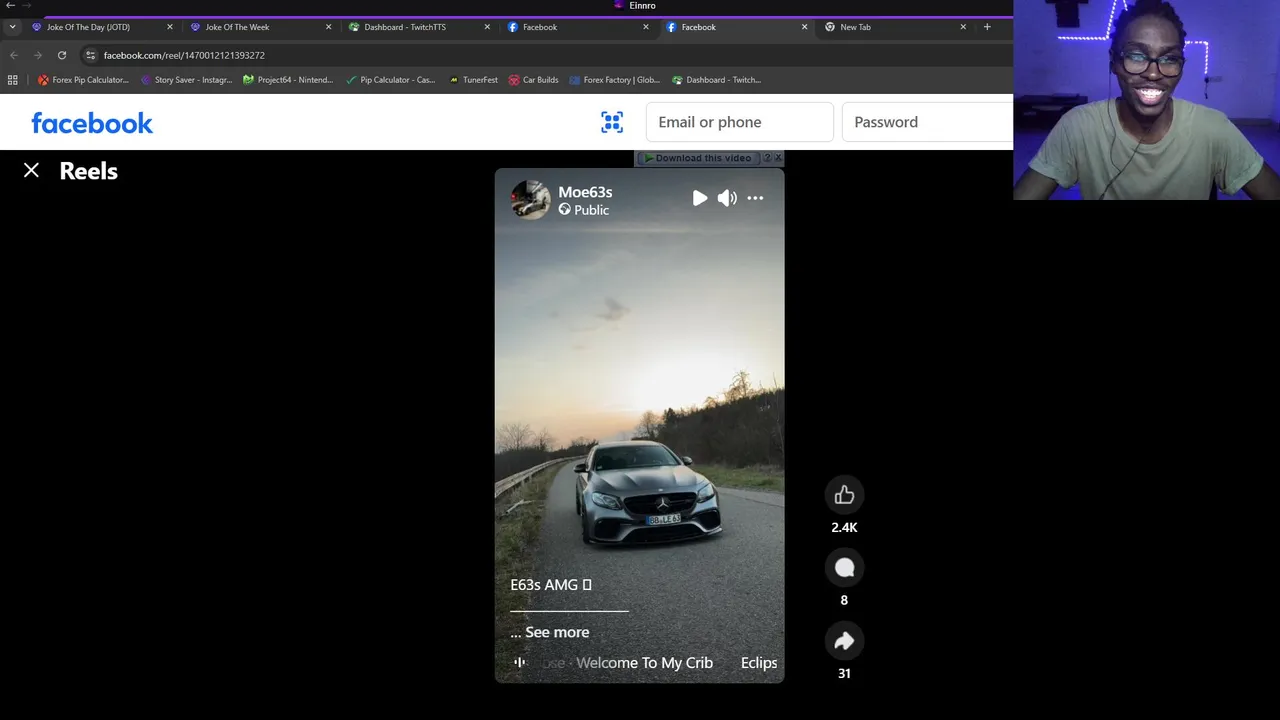This screenshot has height=720, width=1280.
Task: Open the Dashboard - Twitch bookmark in the bookmarks bar
Action: tap(716, 80)
